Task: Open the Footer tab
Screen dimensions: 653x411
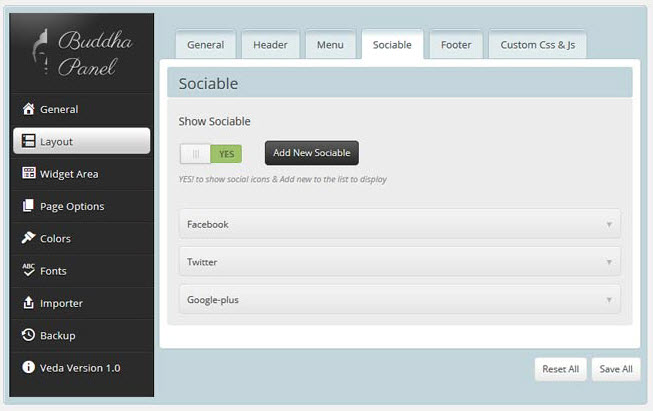Action: [x=456, y=45]
